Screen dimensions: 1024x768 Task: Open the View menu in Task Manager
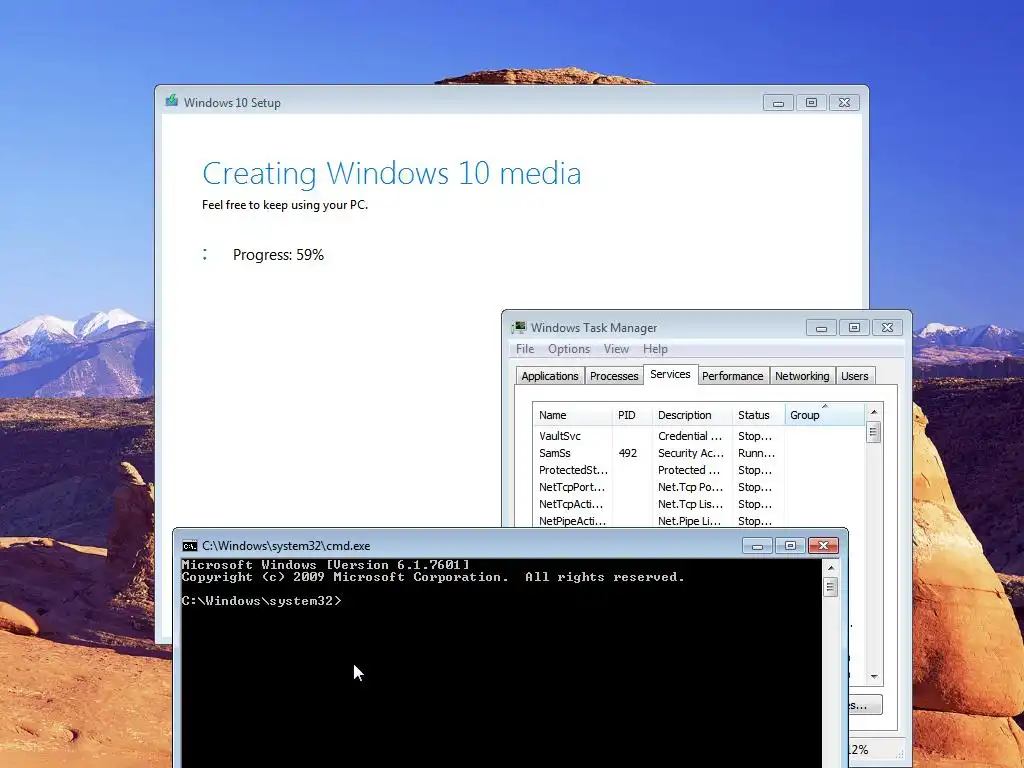(x=616, y=349)
